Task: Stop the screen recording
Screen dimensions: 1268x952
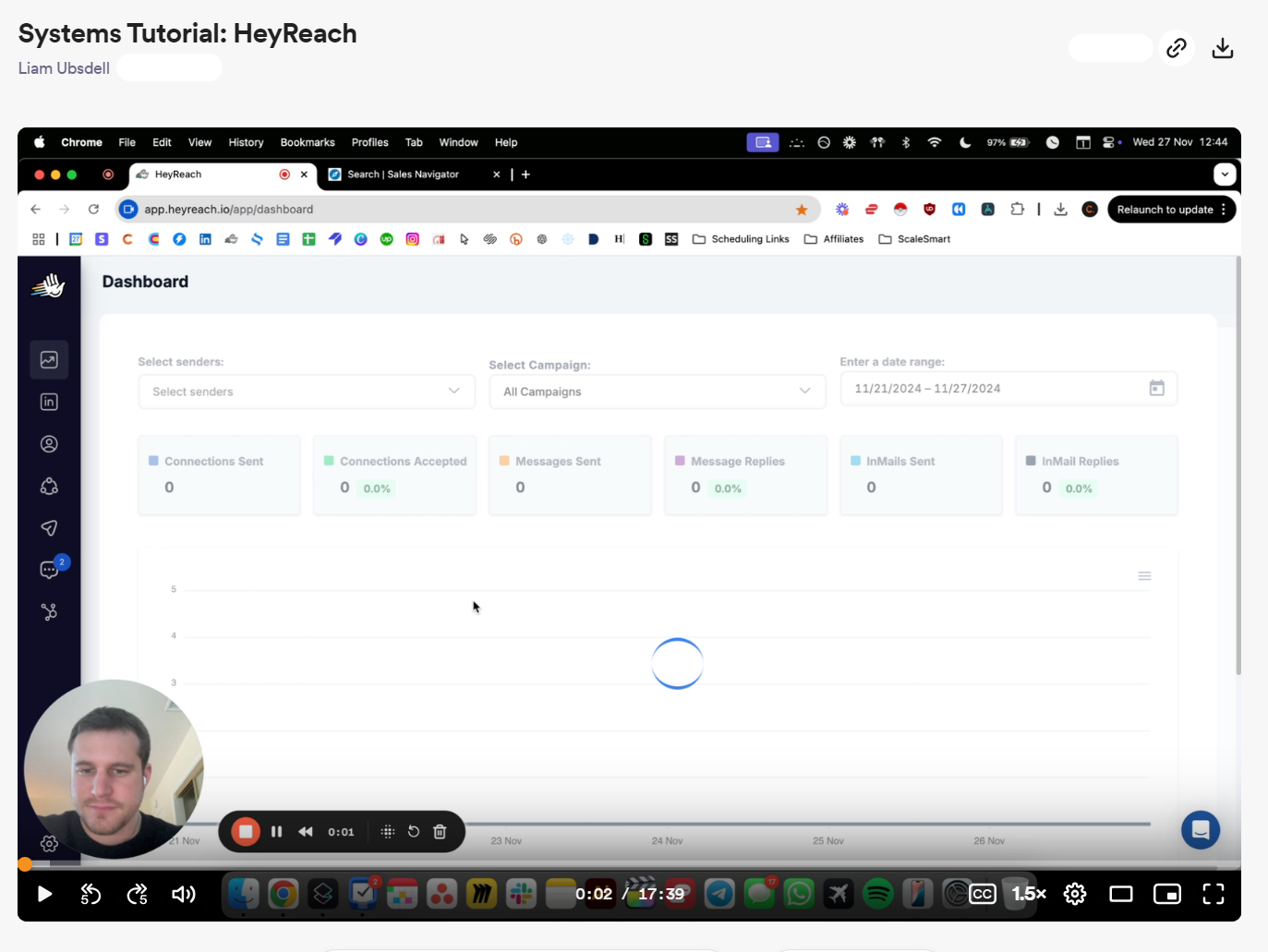Action: [x=246, y=832]
